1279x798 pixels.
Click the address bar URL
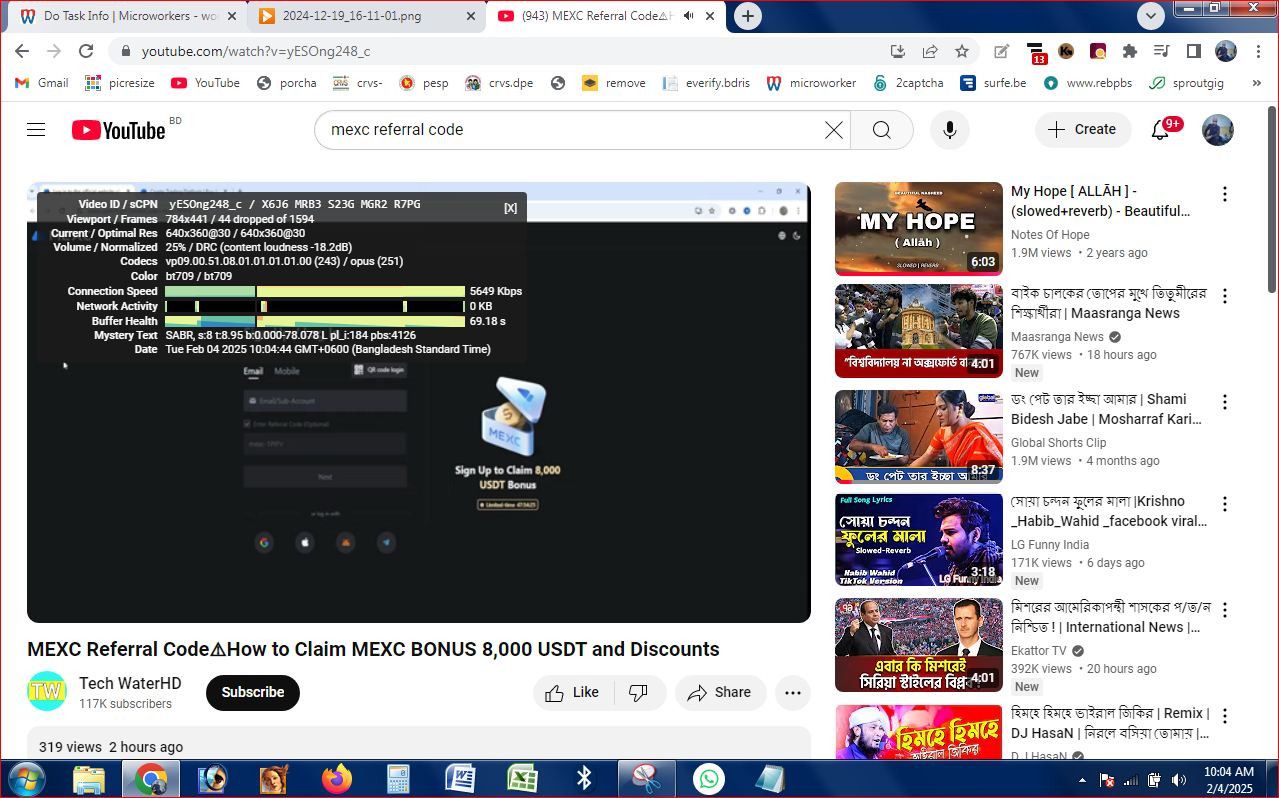coord(256,51)
